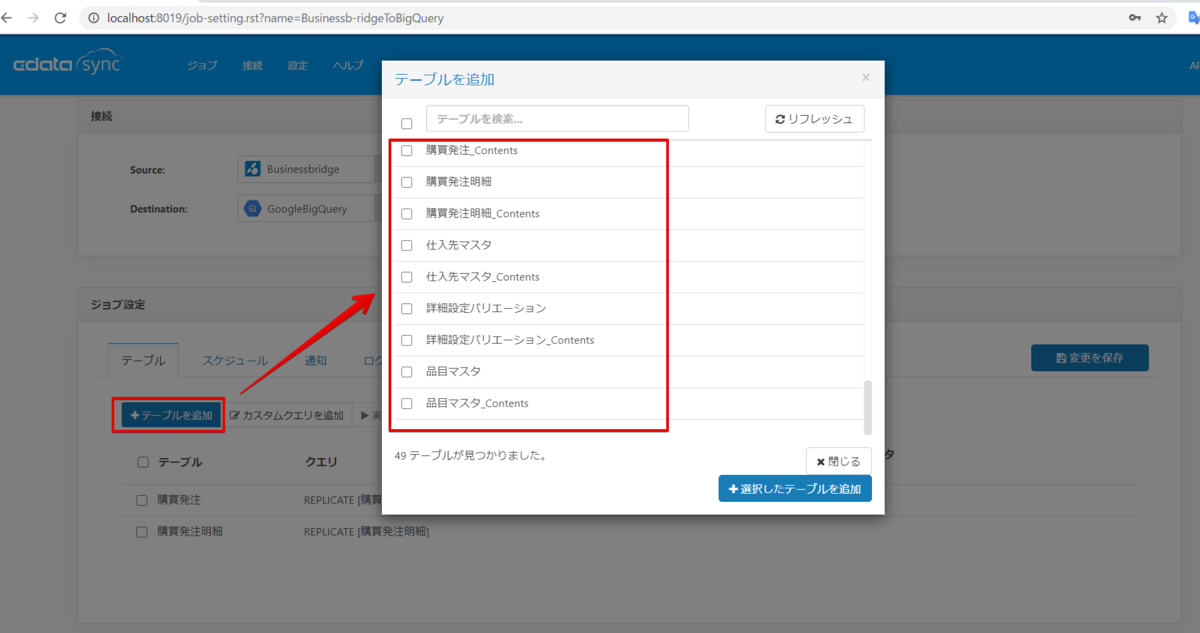Tick the select-all checkbox in dialog header
This screenshot has width=1200, height=633.
coord(406,124)
